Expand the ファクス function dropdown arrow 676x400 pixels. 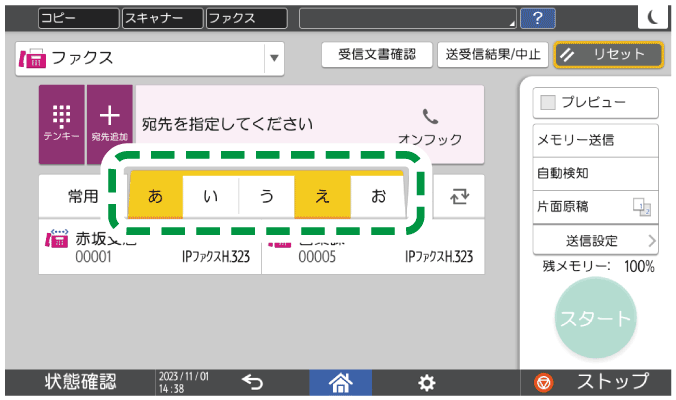(274, 58)
